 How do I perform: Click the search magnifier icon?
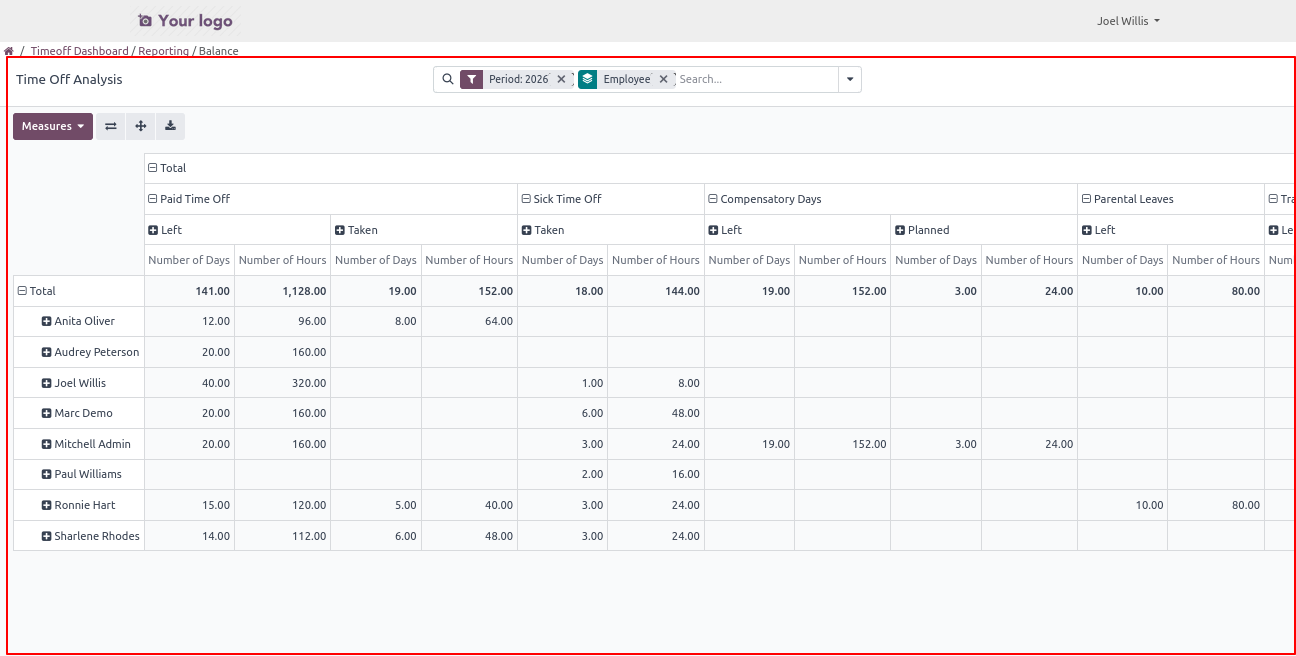447,79
